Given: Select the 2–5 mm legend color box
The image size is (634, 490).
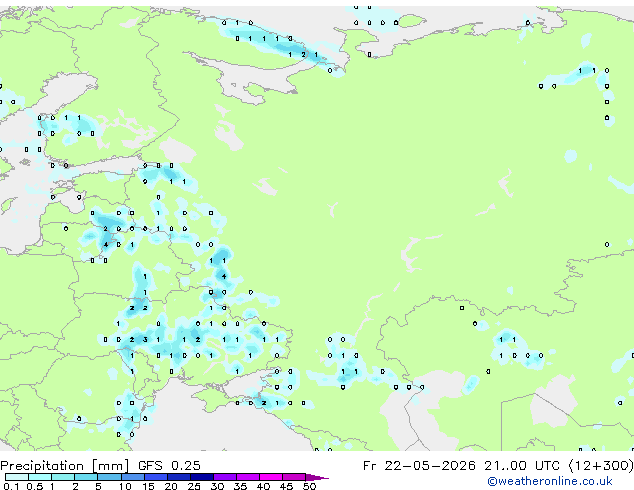Looking at the screenshot, I should [x=86, y=477].
